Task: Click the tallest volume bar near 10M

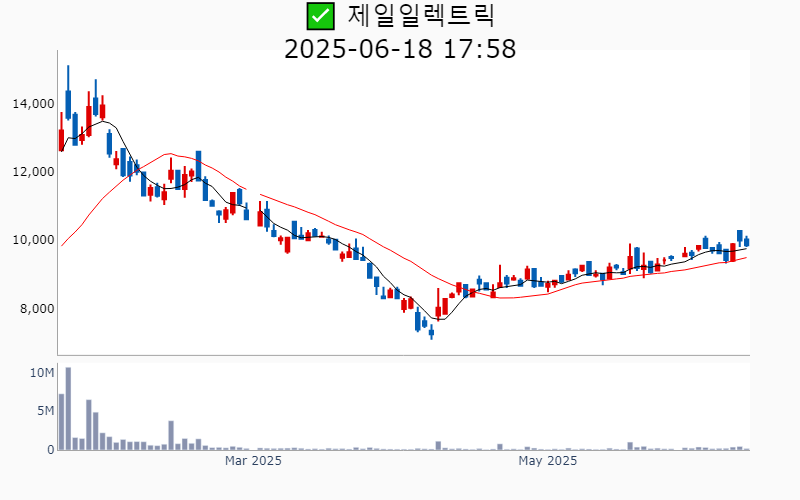Action: pyautogui.click(x=68, y=409)
